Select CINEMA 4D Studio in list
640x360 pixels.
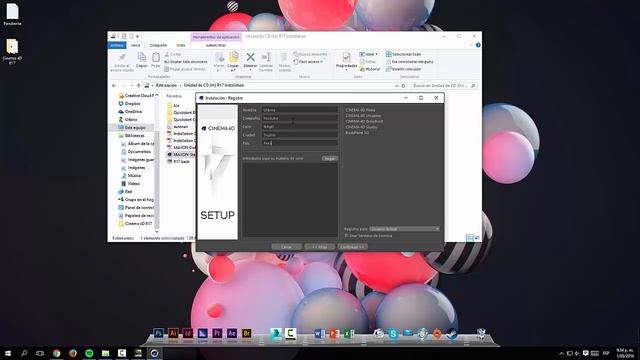point(361,127)
